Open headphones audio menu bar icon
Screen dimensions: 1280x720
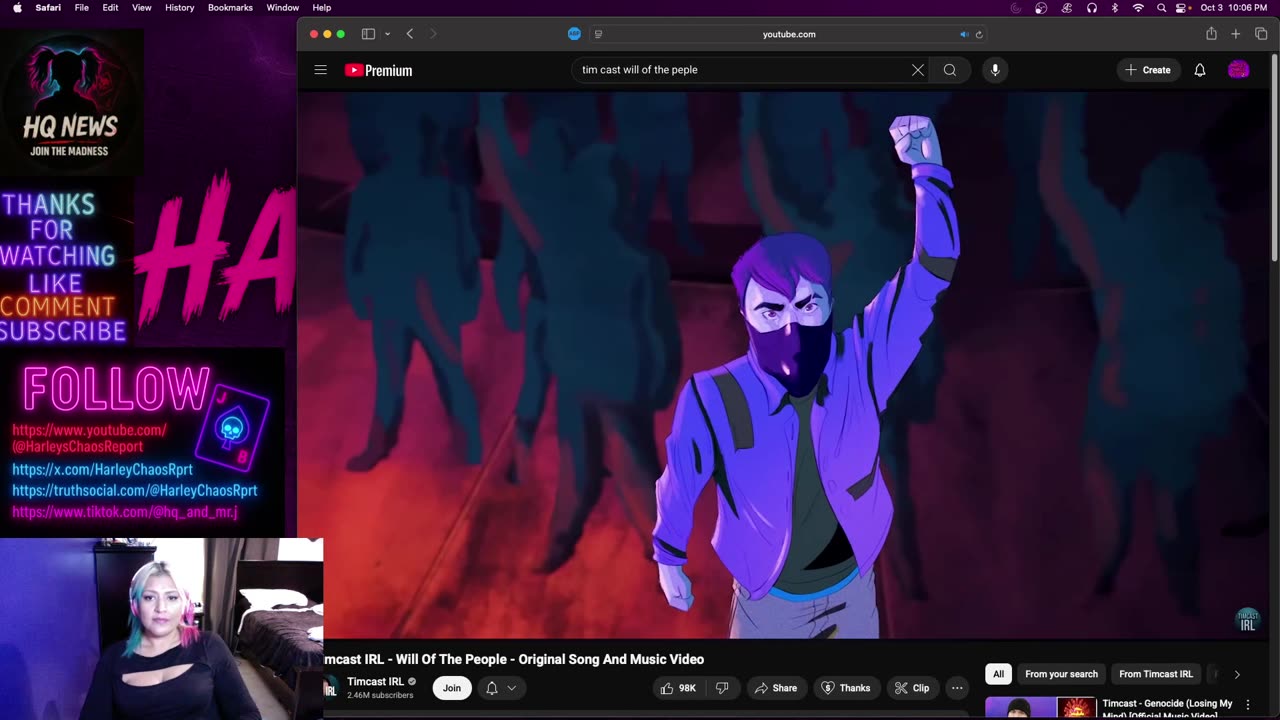(x=1092, y=8)
